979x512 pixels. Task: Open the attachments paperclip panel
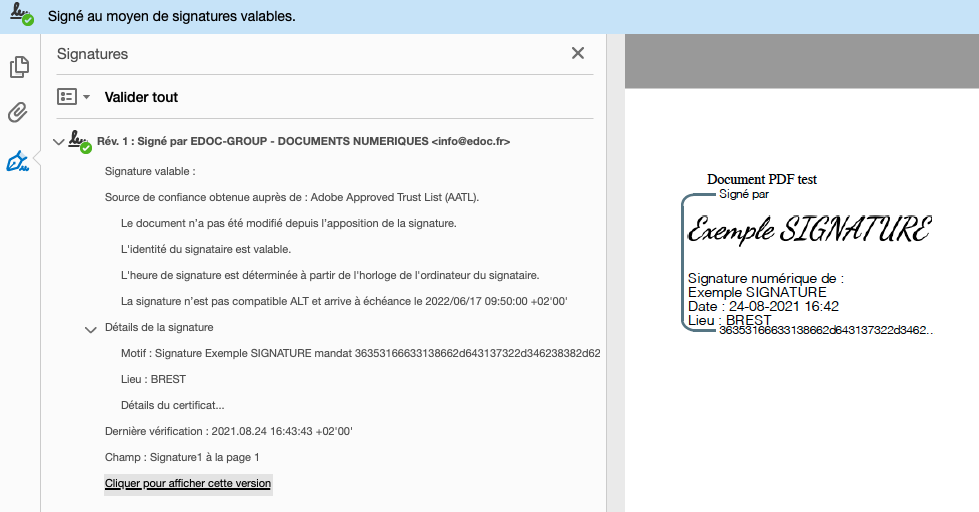[18, 112]
